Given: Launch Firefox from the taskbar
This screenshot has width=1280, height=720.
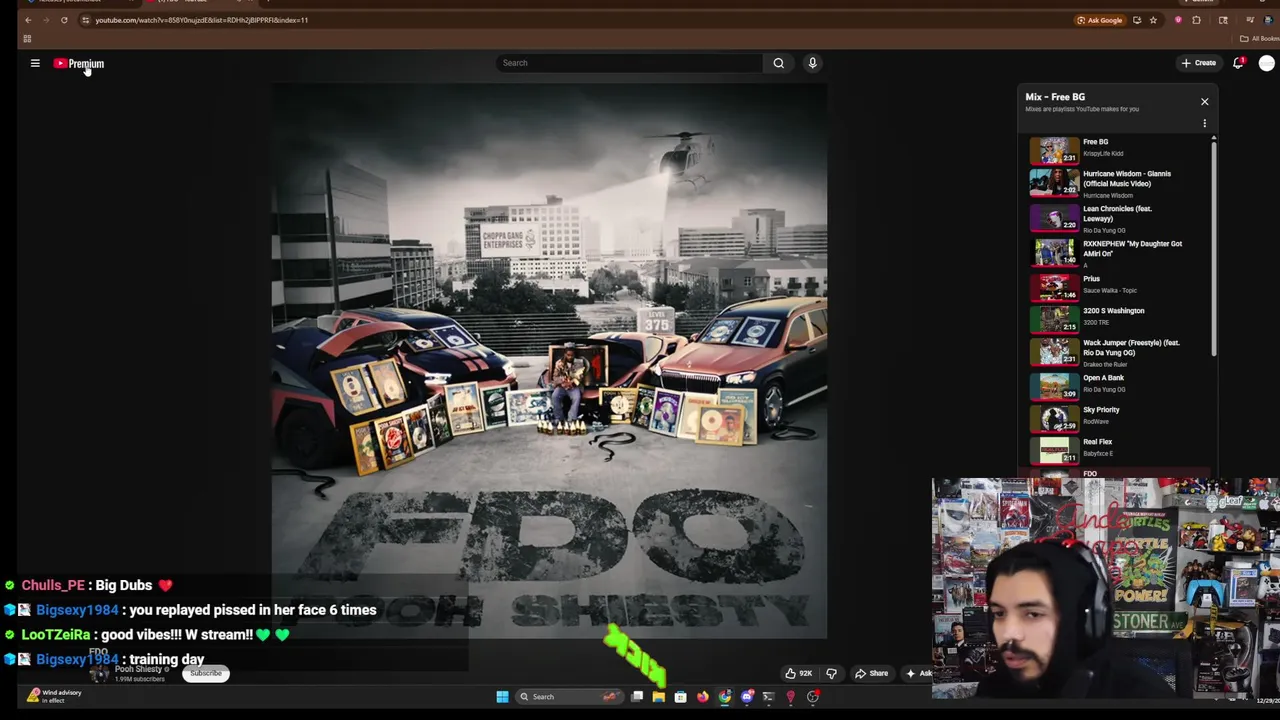Looking at the screenshot, I should click(x=703, y=697).
